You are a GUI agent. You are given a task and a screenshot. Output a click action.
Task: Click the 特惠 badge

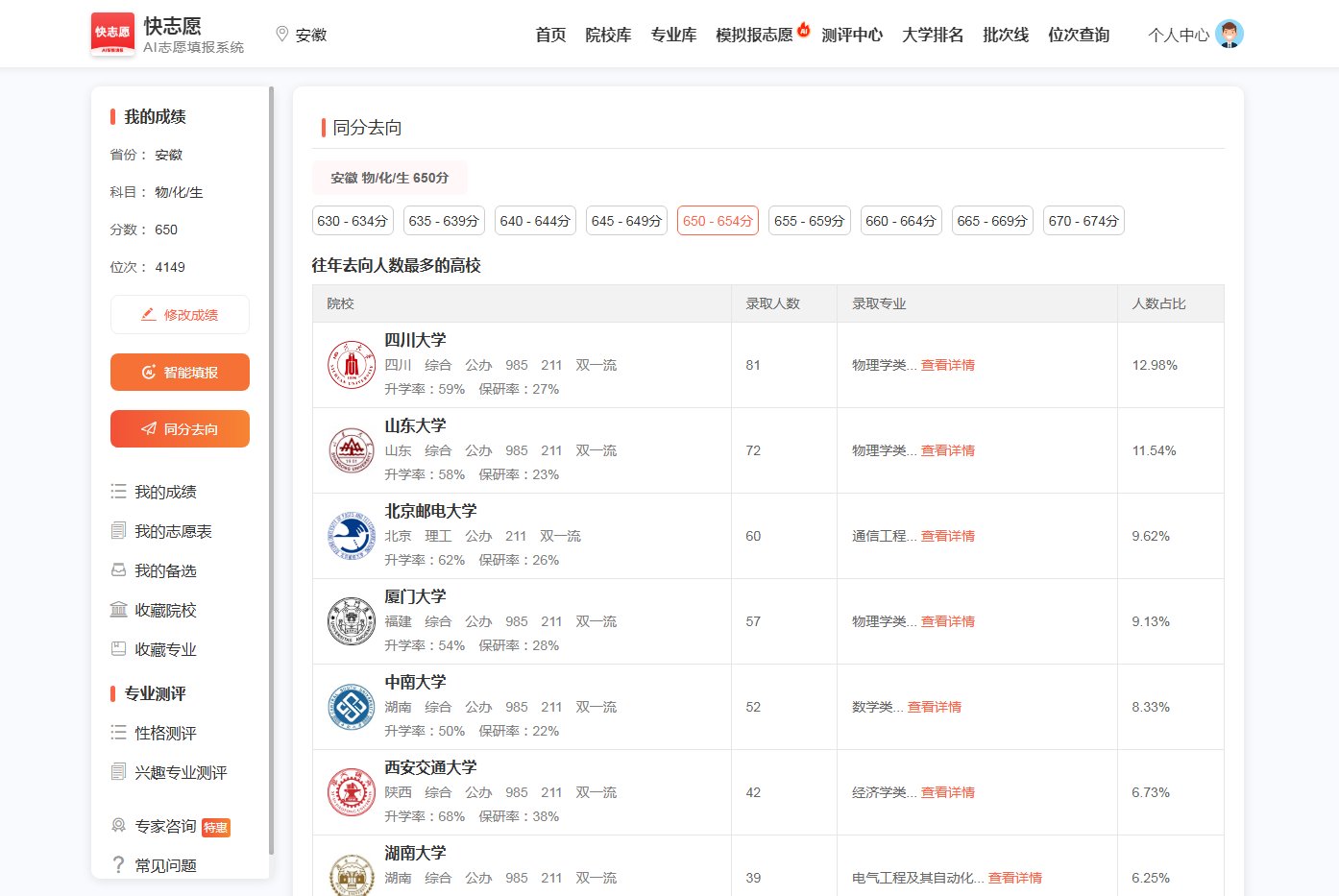click(x=216, y=828)
